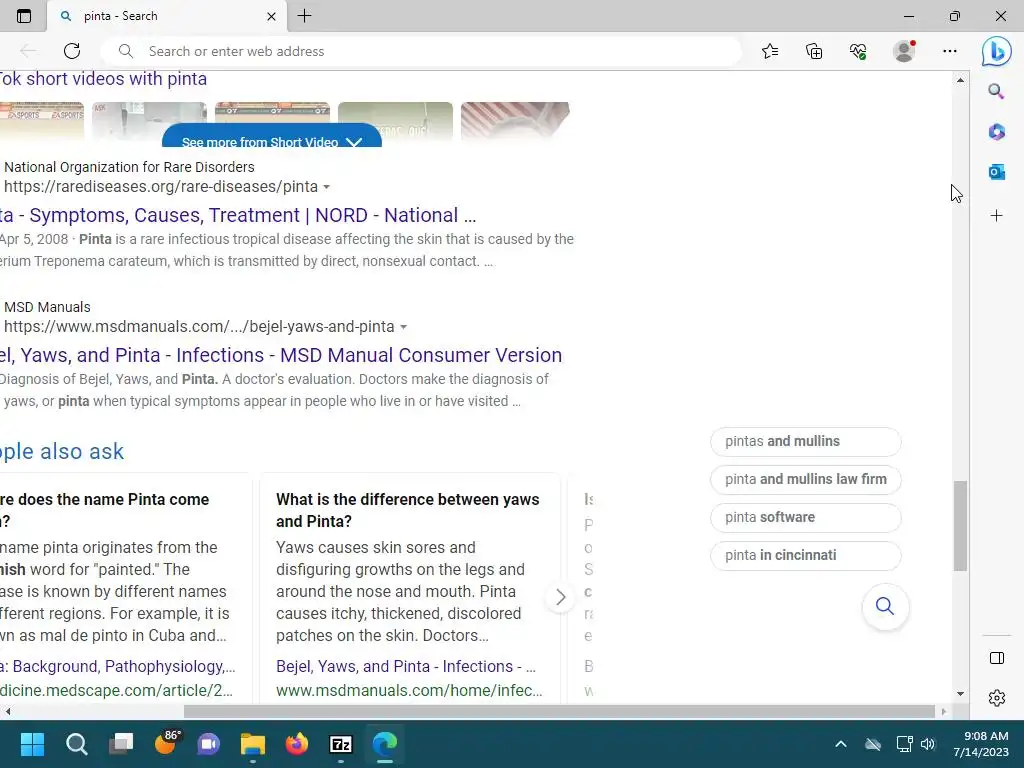Image resolution: width=1024 pixels, height=768 pixels.
Task: Open weather widget showing 86°
Action: point(166,743)
